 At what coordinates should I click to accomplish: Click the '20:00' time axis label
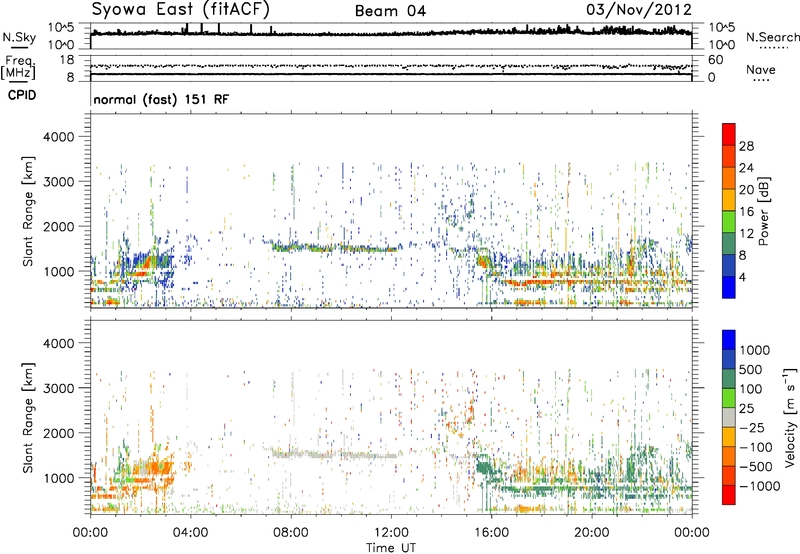click(591, 533)
